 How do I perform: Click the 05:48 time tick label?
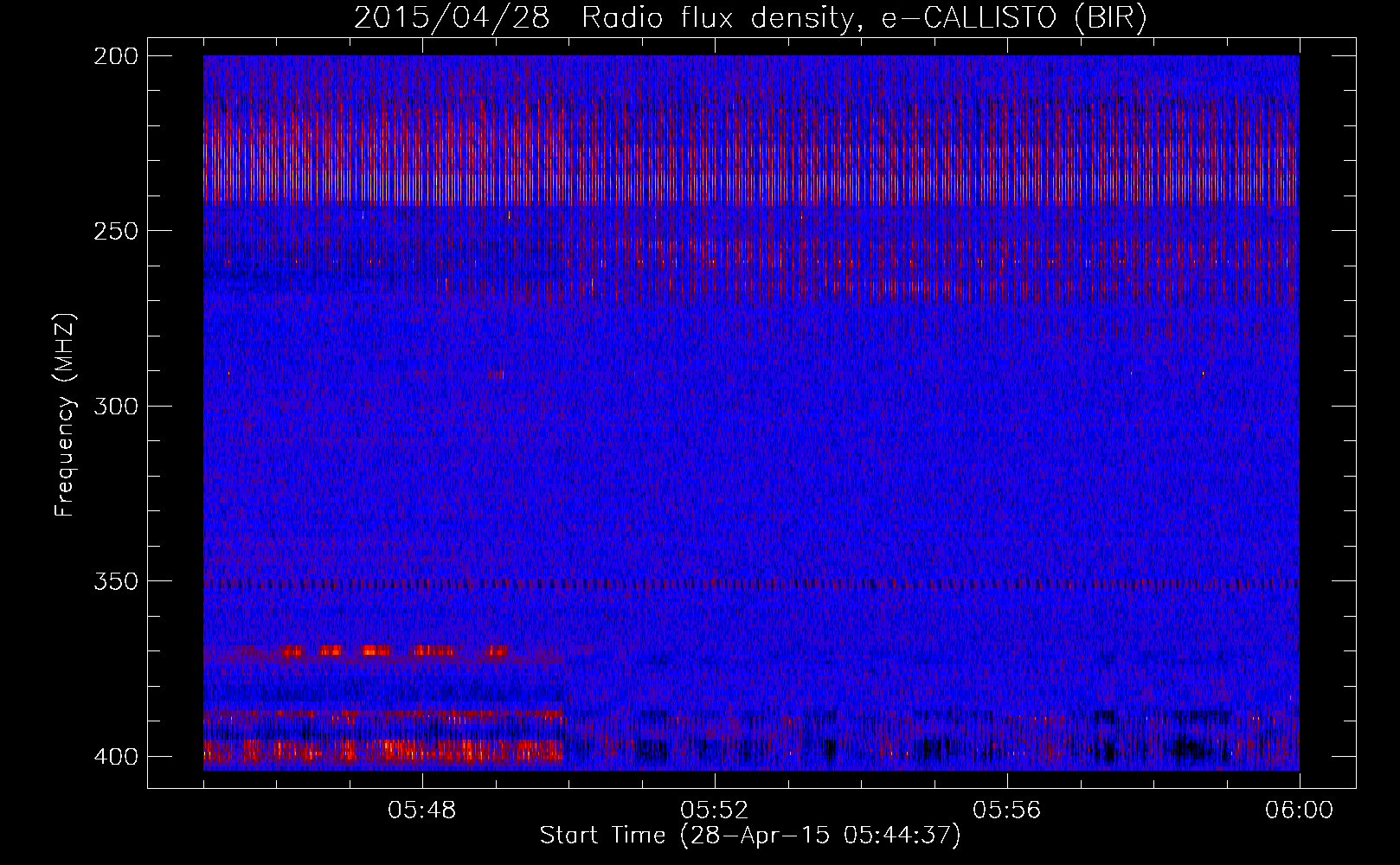[x=422, y=811]
